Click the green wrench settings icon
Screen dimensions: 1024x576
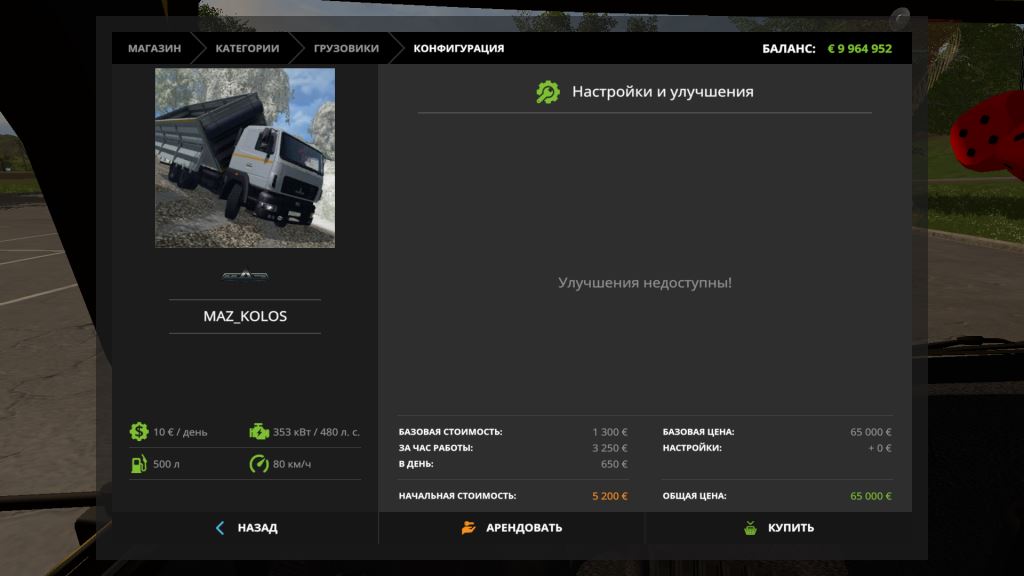click(548, 92)
